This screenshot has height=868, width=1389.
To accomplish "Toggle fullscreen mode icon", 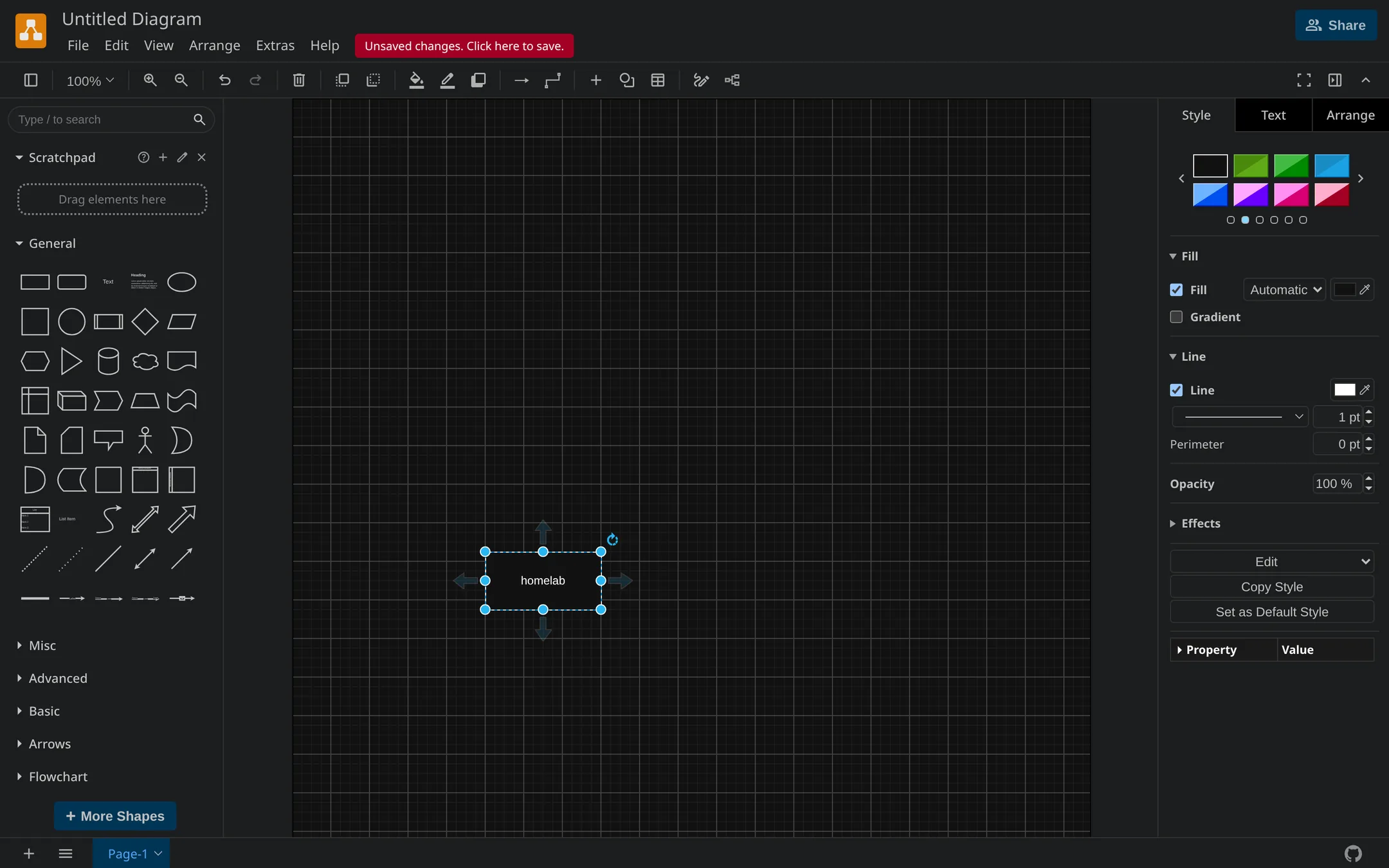I will [1304, 80].
